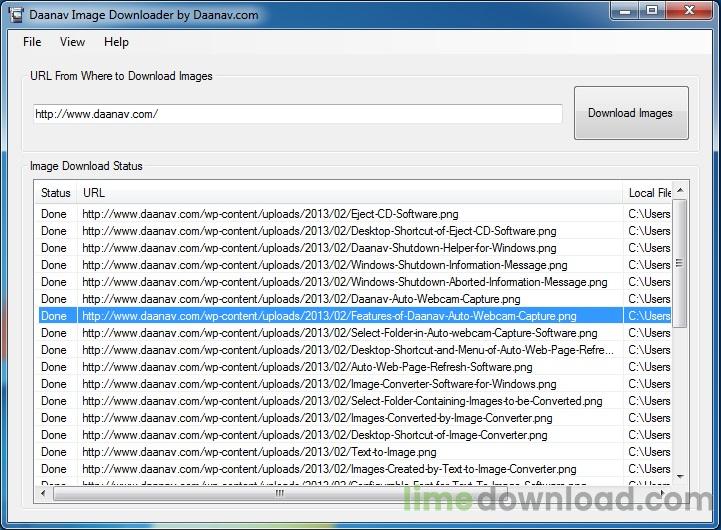This screenshot has width=721, height=530.
Task: Select the Eject-CD-Software.png URL row
Action: click(x=354, y=214)
